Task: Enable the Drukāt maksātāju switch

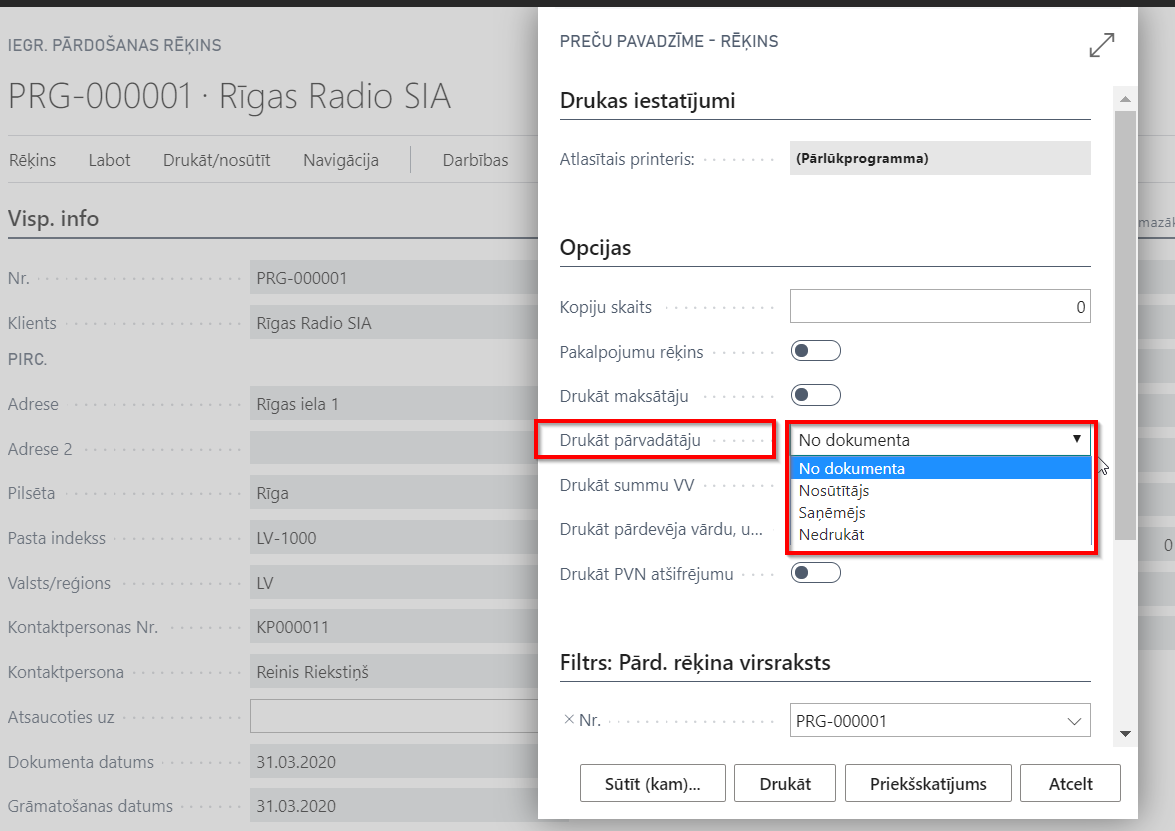Action: pos(815,395)
